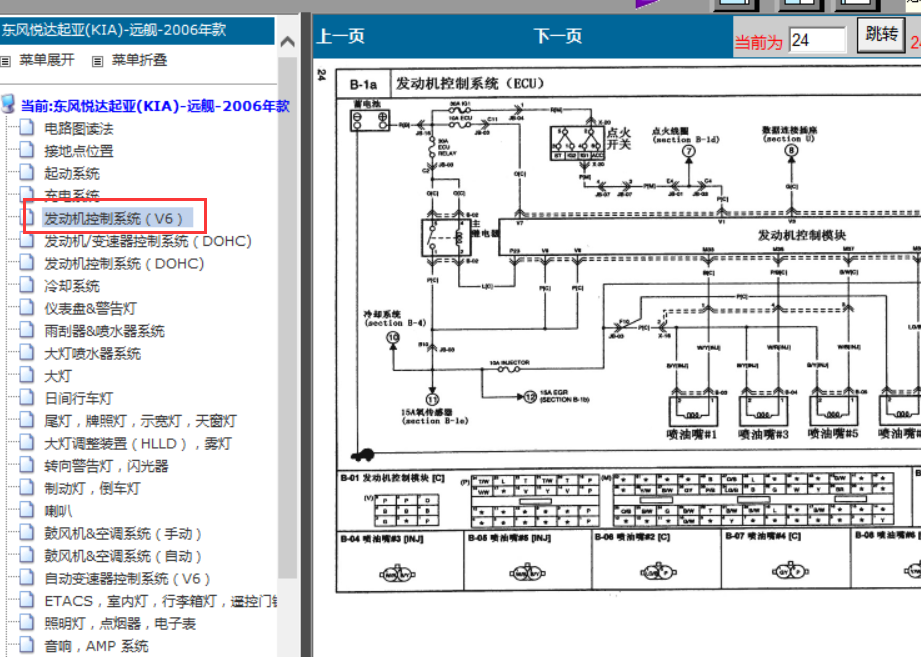This screenshot has width=921, height=657.
Task: Open 雨刮器&喷水器系统 tree item
Action: [104, 331]
